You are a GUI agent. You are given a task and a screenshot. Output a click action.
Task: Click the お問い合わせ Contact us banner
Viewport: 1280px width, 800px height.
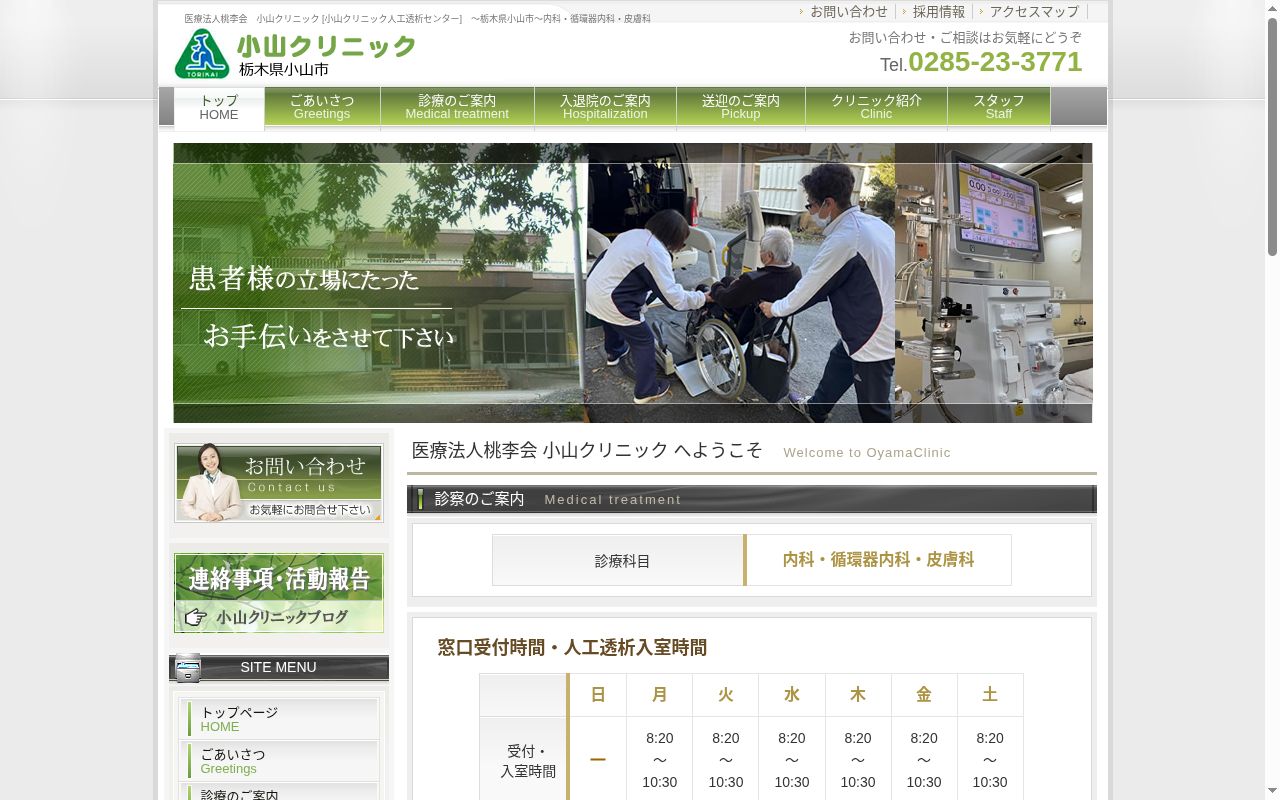point(279,483)
